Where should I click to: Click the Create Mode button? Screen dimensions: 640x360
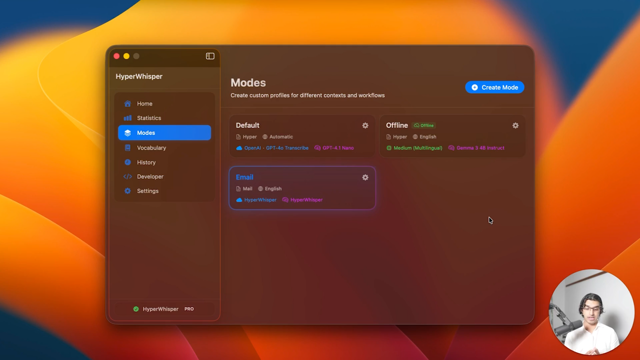pyautogui.click(x=494, y=87)
